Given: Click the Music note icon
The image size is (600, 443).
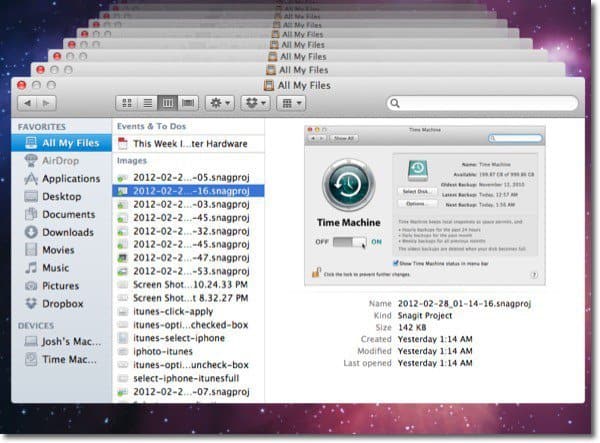Looking at the screenshot, I should (31, 268).
